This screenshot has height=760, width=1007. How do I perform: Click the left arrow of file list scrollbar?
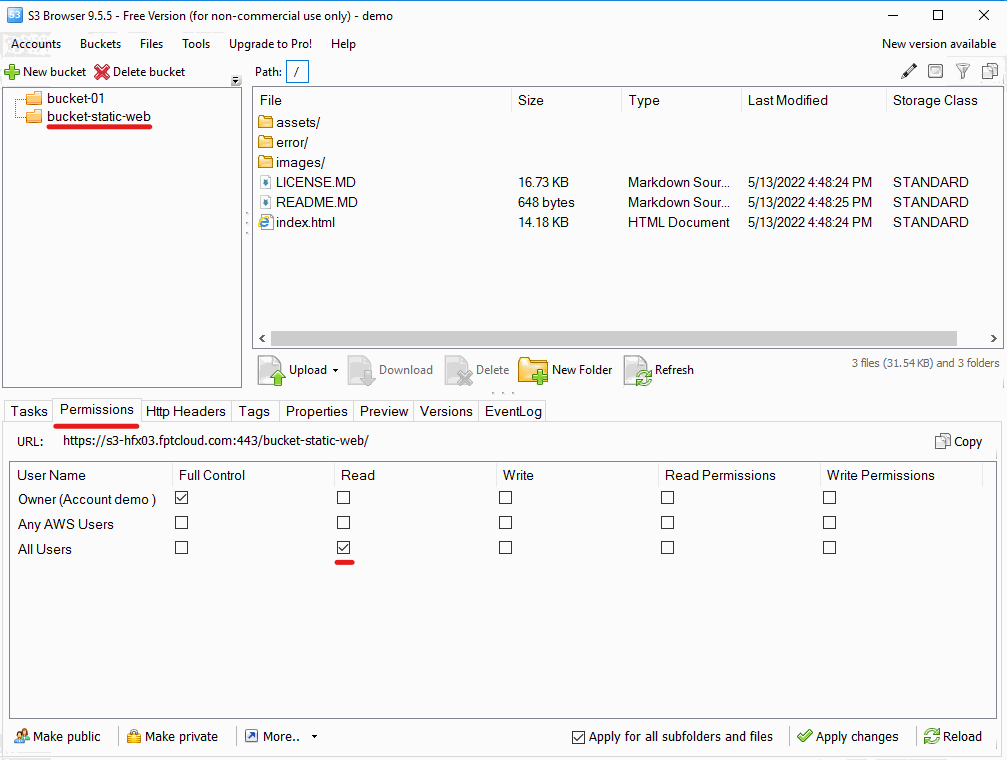click(262, 339)
